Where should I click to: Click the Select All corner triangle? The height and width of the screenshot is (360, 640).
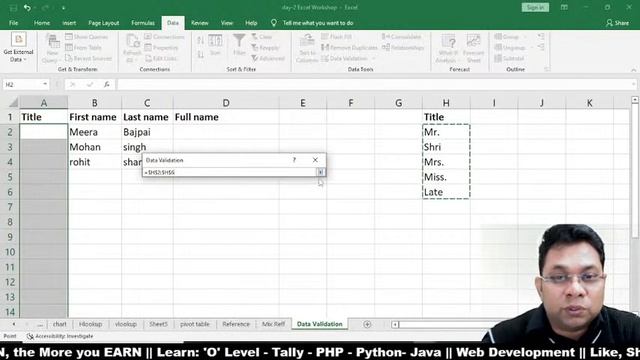click(13, 103)
